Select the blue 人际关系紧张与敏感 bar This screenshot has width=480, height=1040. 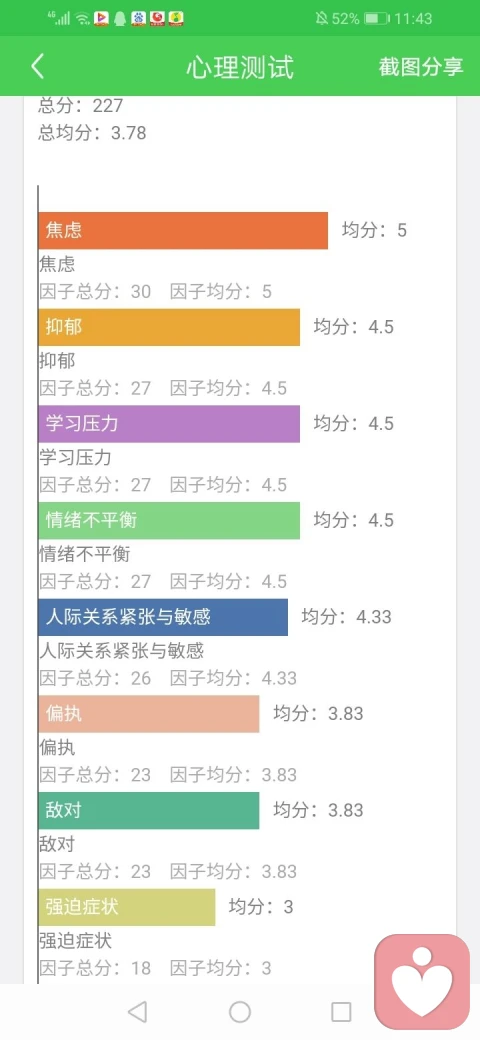point(163,618)
